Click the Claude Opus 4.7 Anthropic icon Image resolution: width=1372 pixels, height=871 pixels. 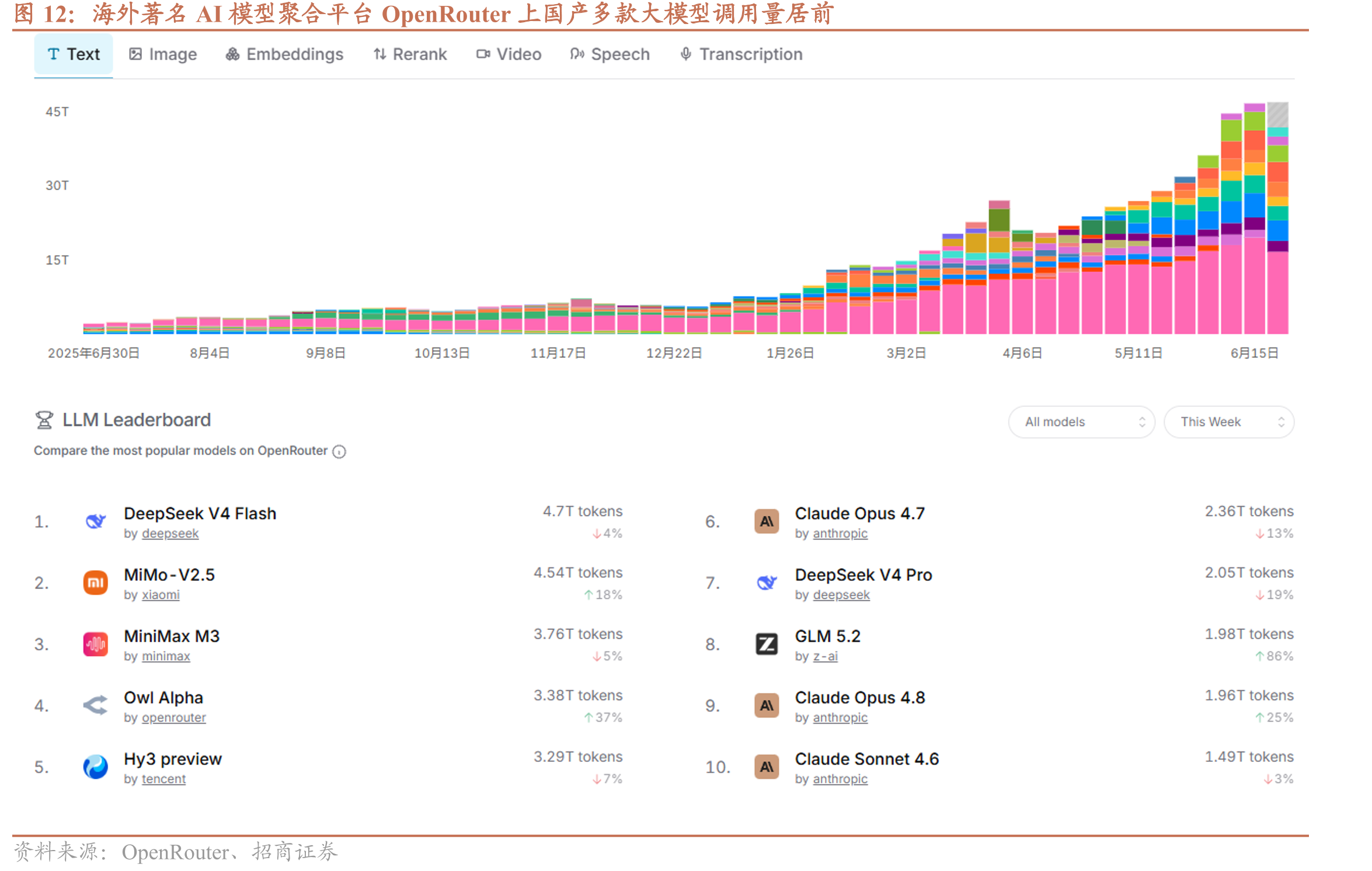(767, 521)
